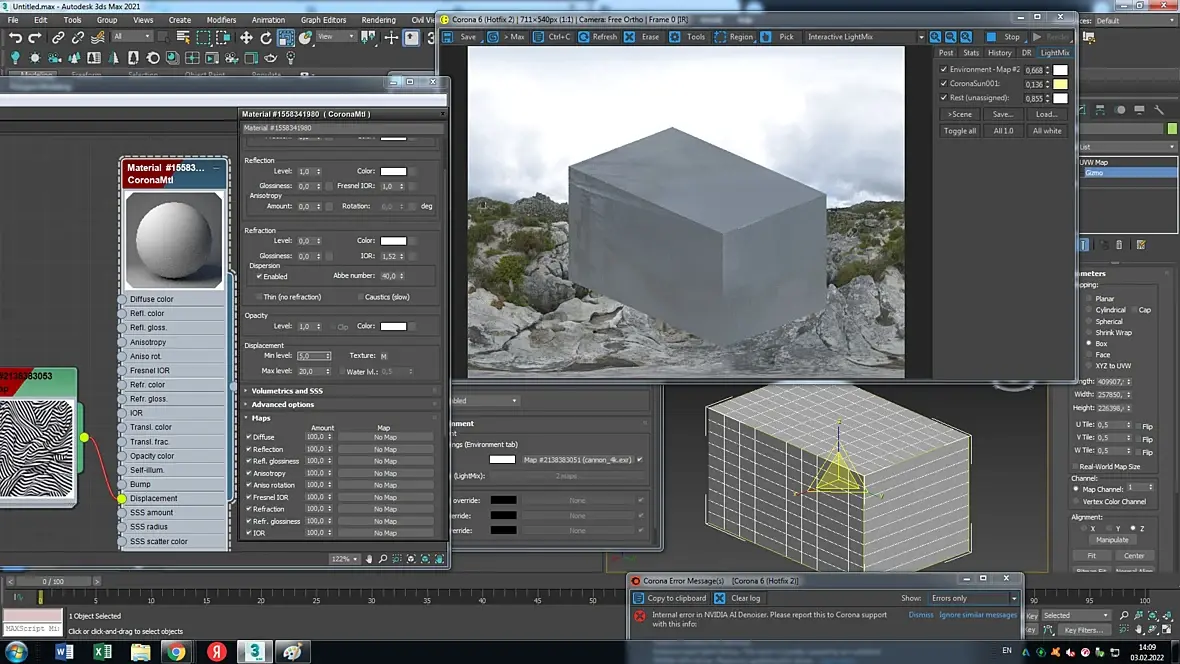Open the Rendering menu
This screenshot has width=1180, height=664.
(378, 20)
